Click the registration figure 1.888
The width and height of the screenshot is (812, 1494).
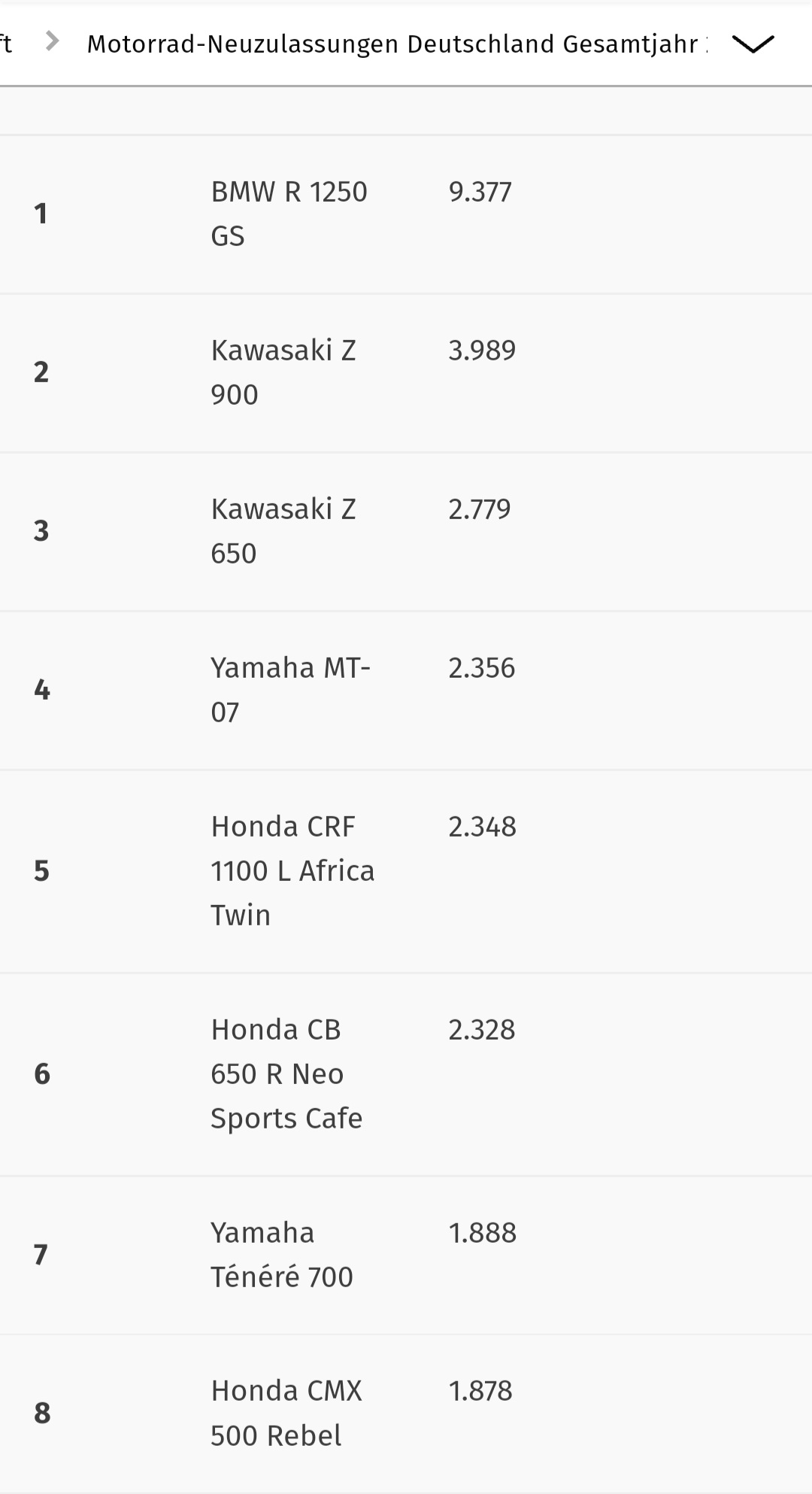pyautogui.click(x=482, y=1233)
